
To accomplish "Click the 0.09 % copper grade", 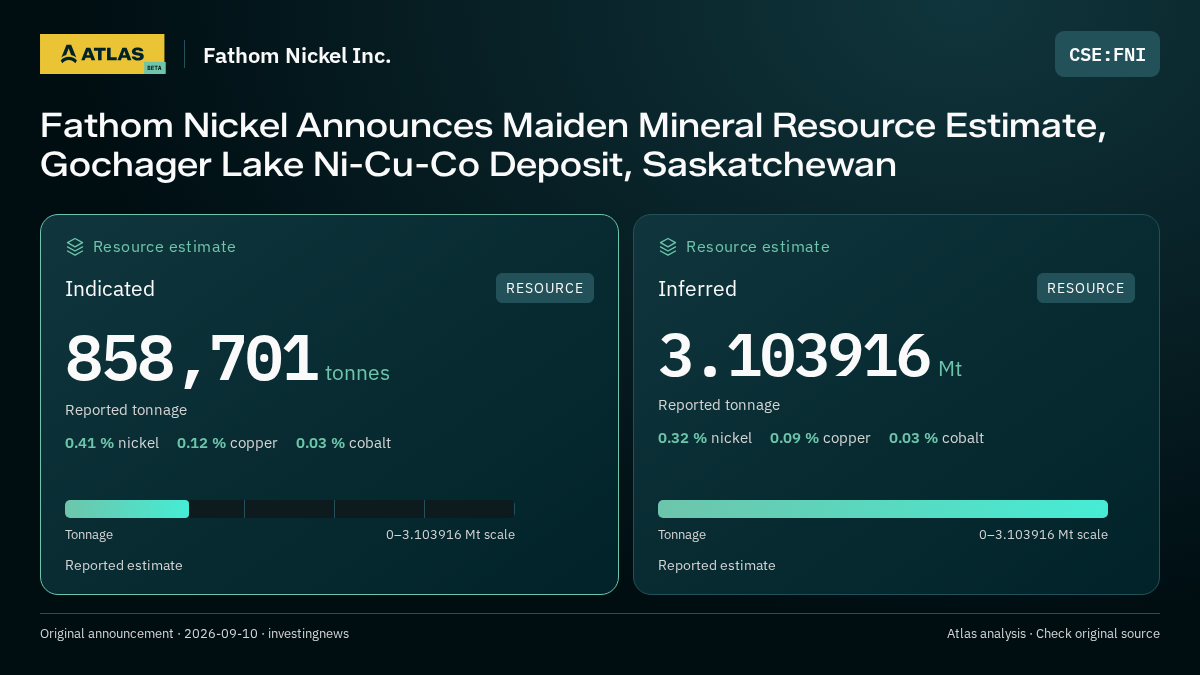I will [820, 438].
